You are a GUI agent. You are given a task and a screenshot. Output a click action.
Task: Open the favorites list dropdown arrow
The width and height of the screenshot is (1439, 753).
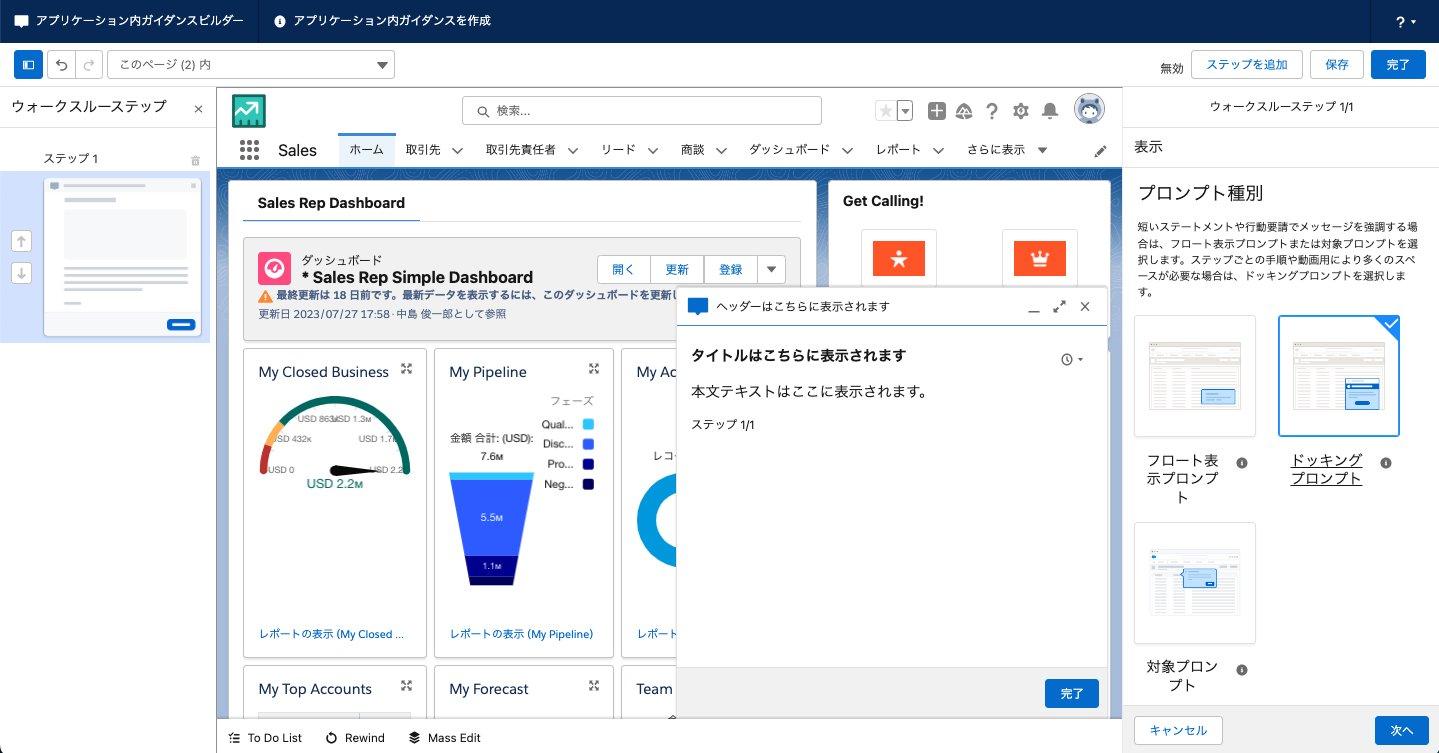[x=905, y=111]
